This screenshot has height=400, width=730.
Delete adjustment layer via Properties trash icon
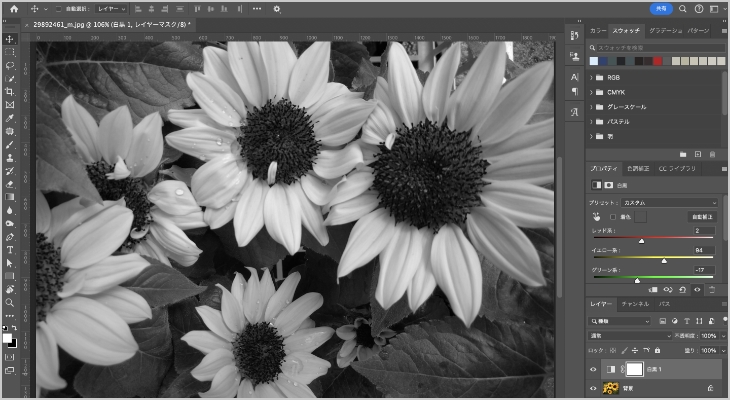point(712,290)
